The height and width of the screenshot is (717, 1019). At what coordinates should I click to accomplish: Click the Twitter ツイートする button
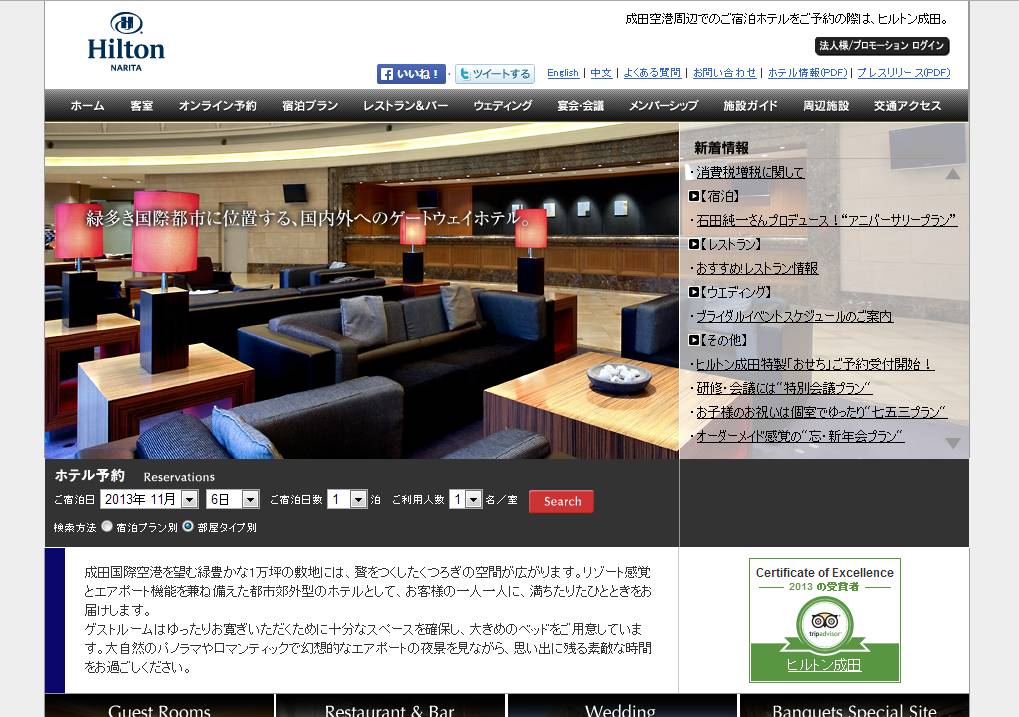click(495, 73)
